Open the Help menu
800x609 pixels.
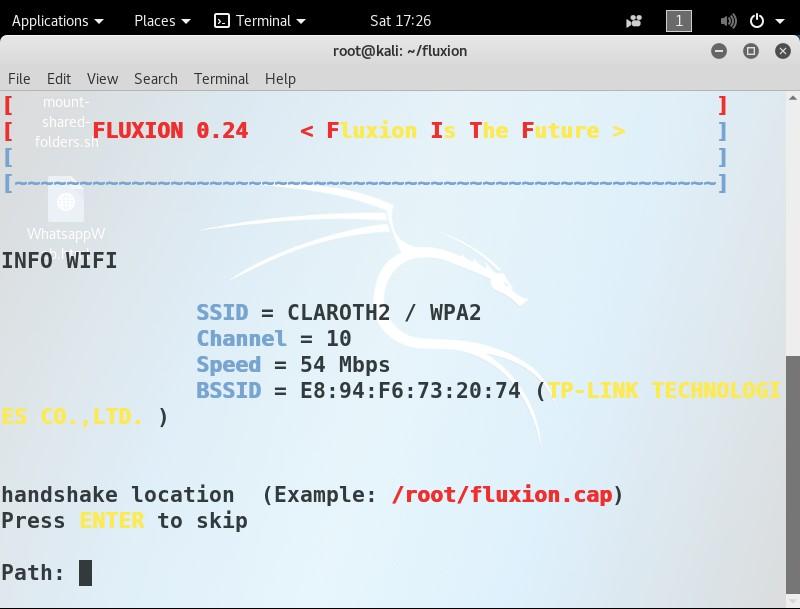point(280,79)
